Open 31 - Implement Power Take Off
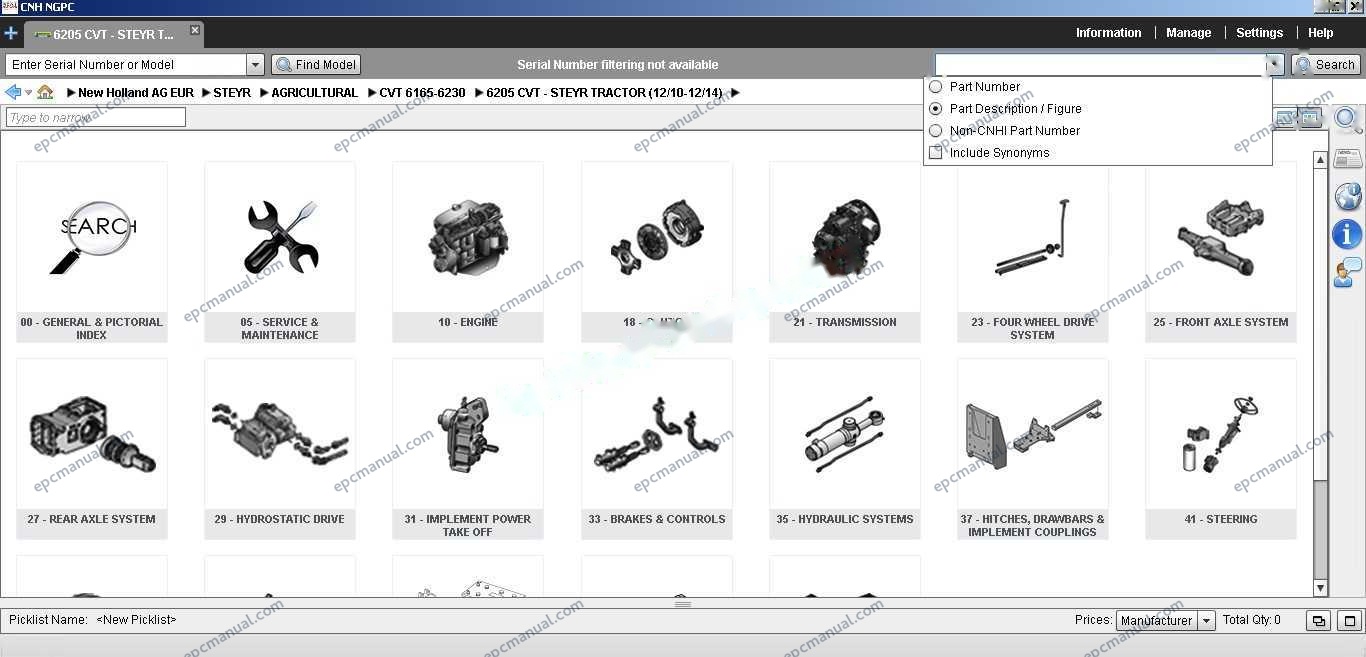 pos(468,449)
